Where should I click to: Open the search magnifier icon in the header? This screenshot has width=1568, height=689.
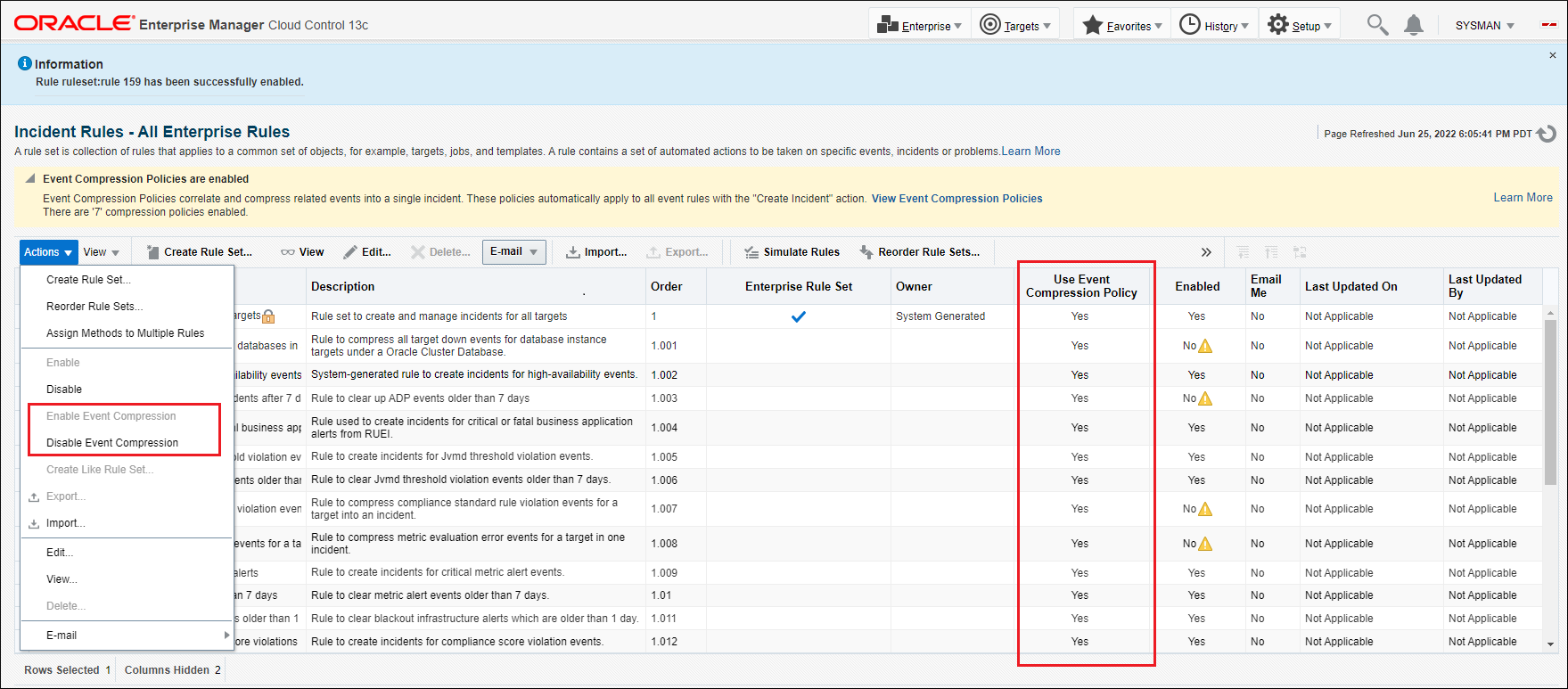(1377, 25)
